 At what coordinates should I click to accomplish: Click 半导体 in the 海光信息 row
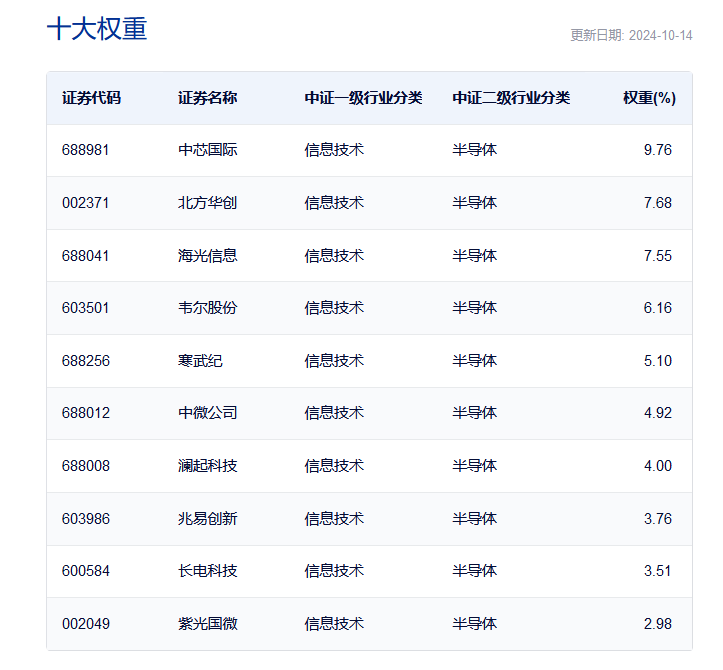point(474,256)
